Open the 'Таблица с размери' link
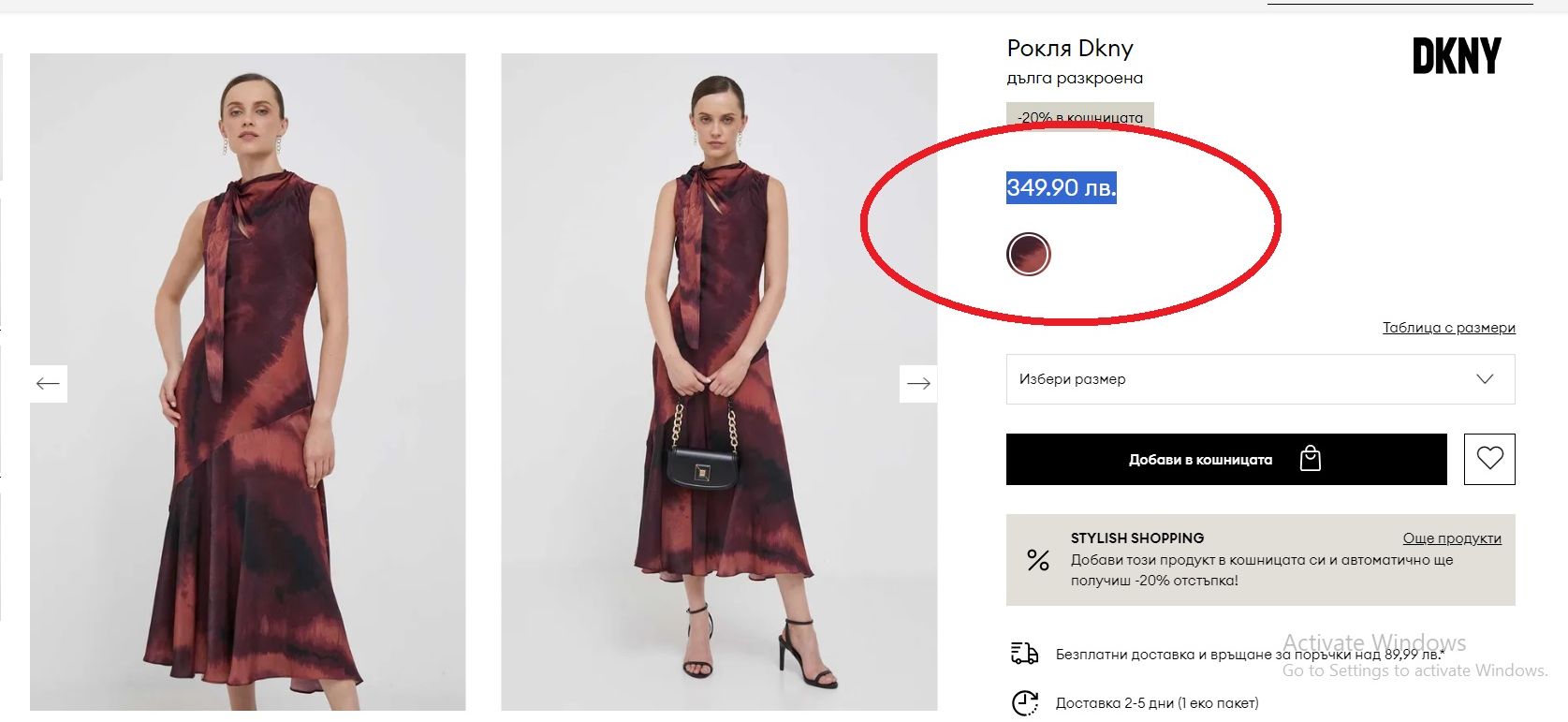 point(1448,328)
